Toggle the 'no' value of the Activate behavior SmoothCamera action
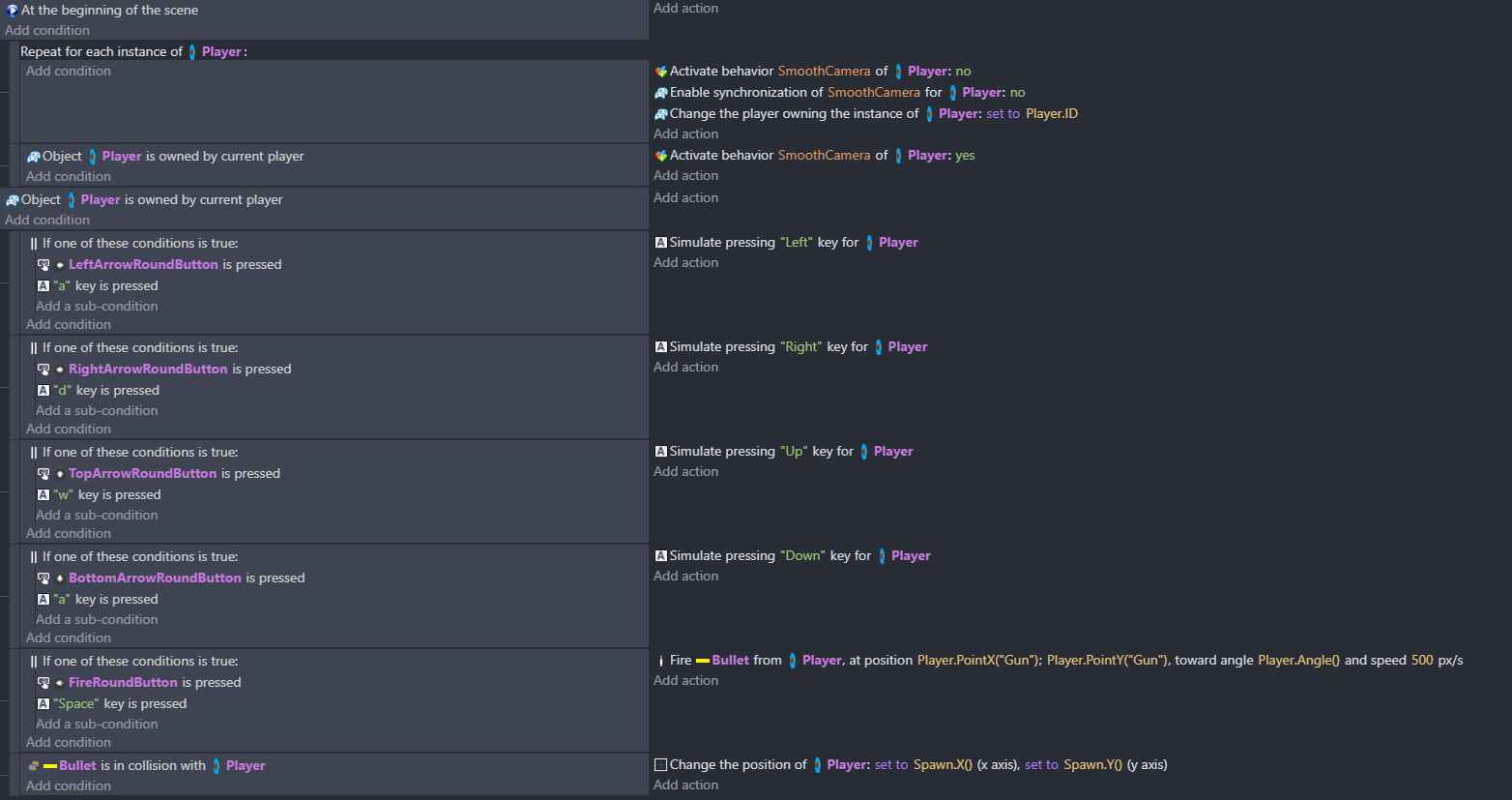The width and height of the screenshot is (1512, 800). point(963,72)
